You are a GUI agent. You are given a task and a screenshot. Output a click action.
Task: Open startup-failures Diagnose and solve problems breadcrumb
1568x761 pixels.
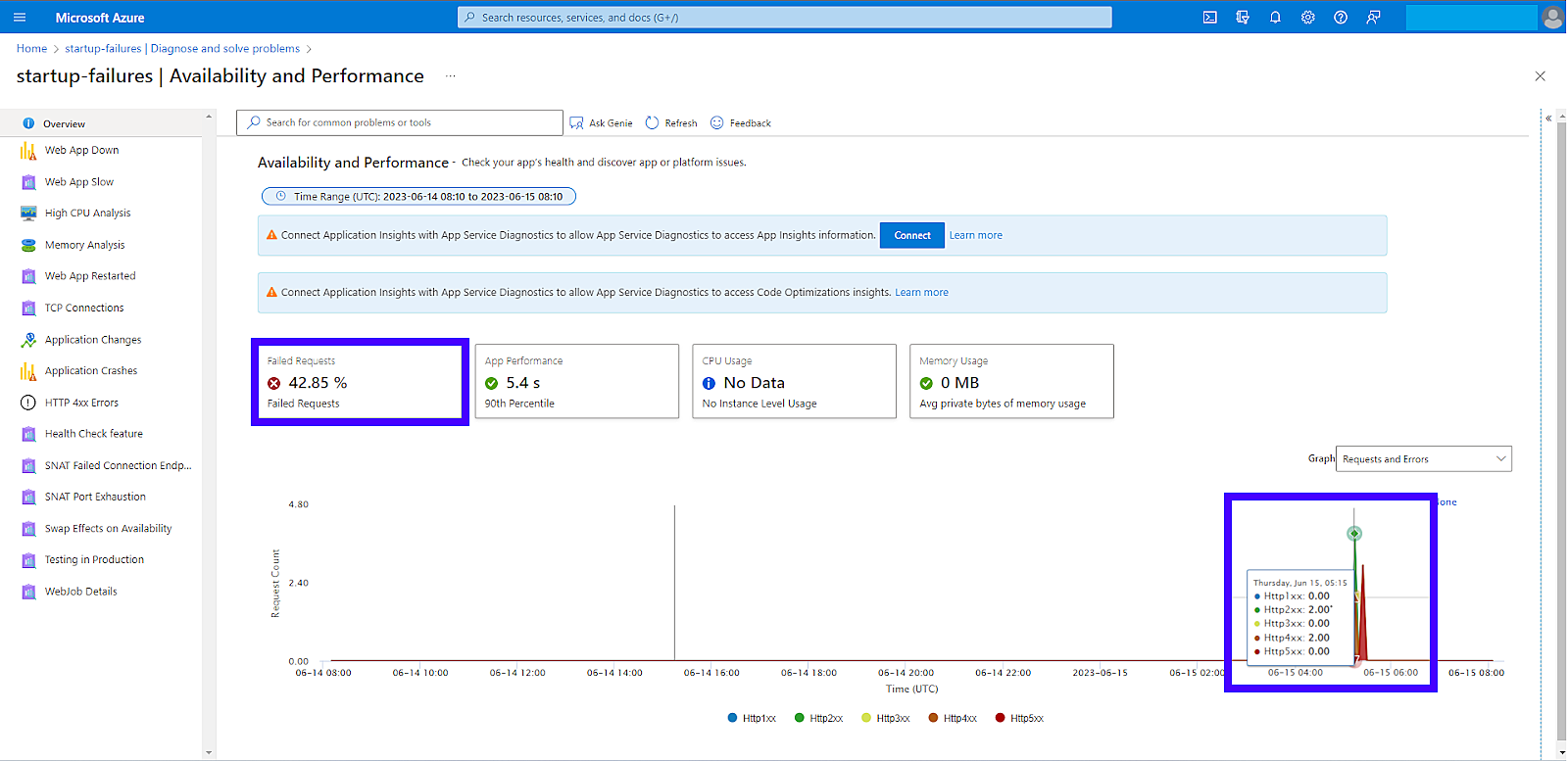click(x=182, y=49)
